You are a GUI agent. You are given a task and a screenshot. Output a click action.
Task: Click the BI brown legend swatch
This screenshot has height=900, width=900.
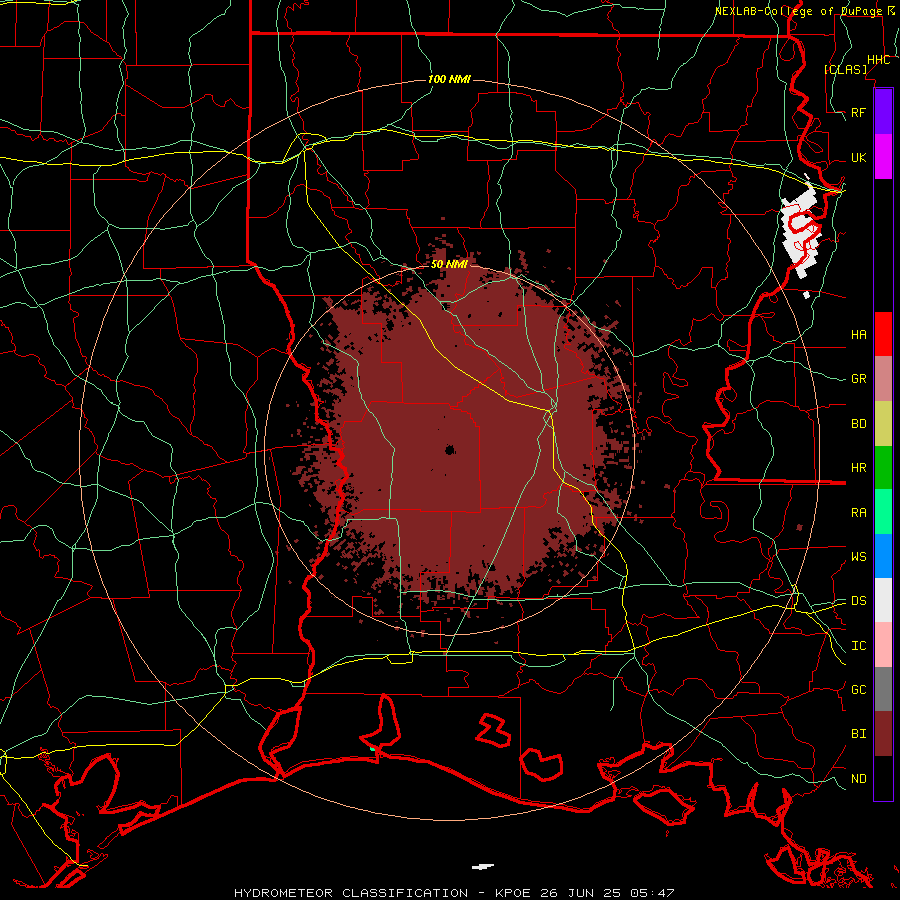point(883,734)
